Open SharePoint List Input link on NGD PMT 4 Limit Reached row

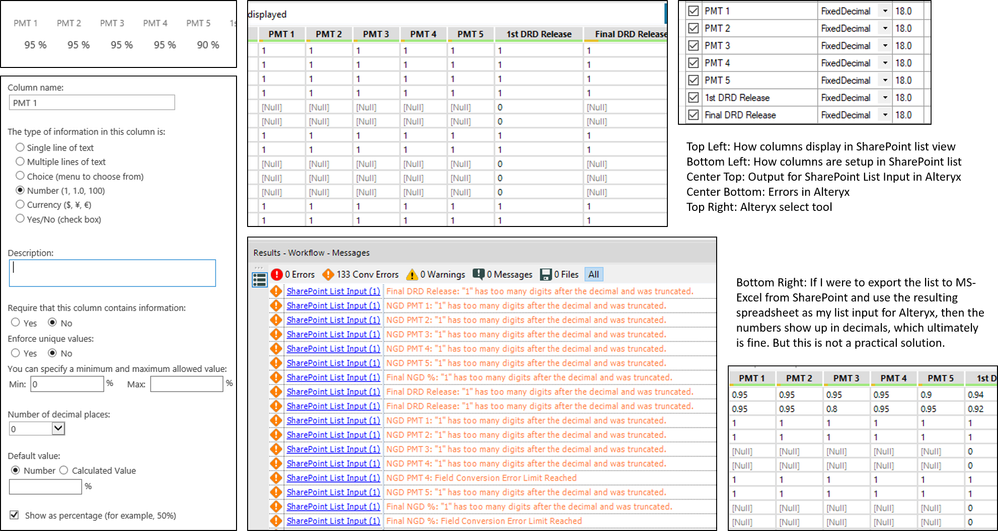pos(334,478)
